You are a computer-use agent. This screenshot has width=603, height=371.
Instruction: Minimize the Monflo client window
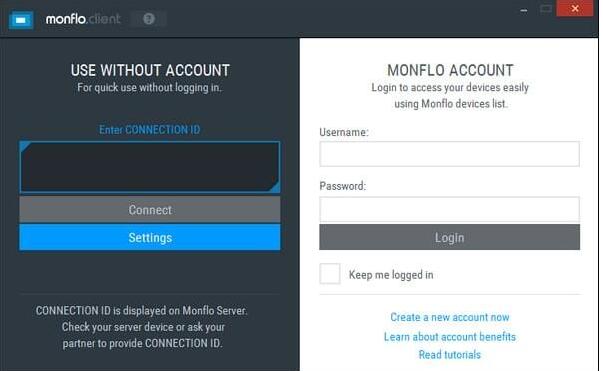(x=524, y=11)
